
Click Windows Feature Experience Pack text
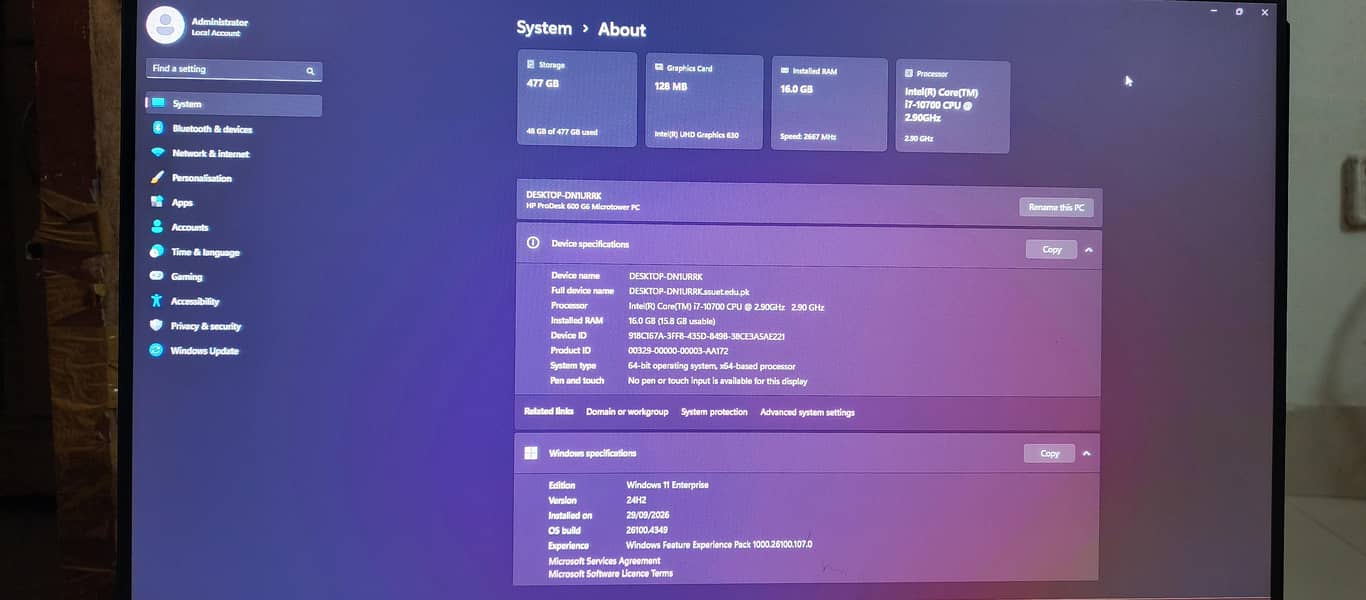[x=719, y=545]
